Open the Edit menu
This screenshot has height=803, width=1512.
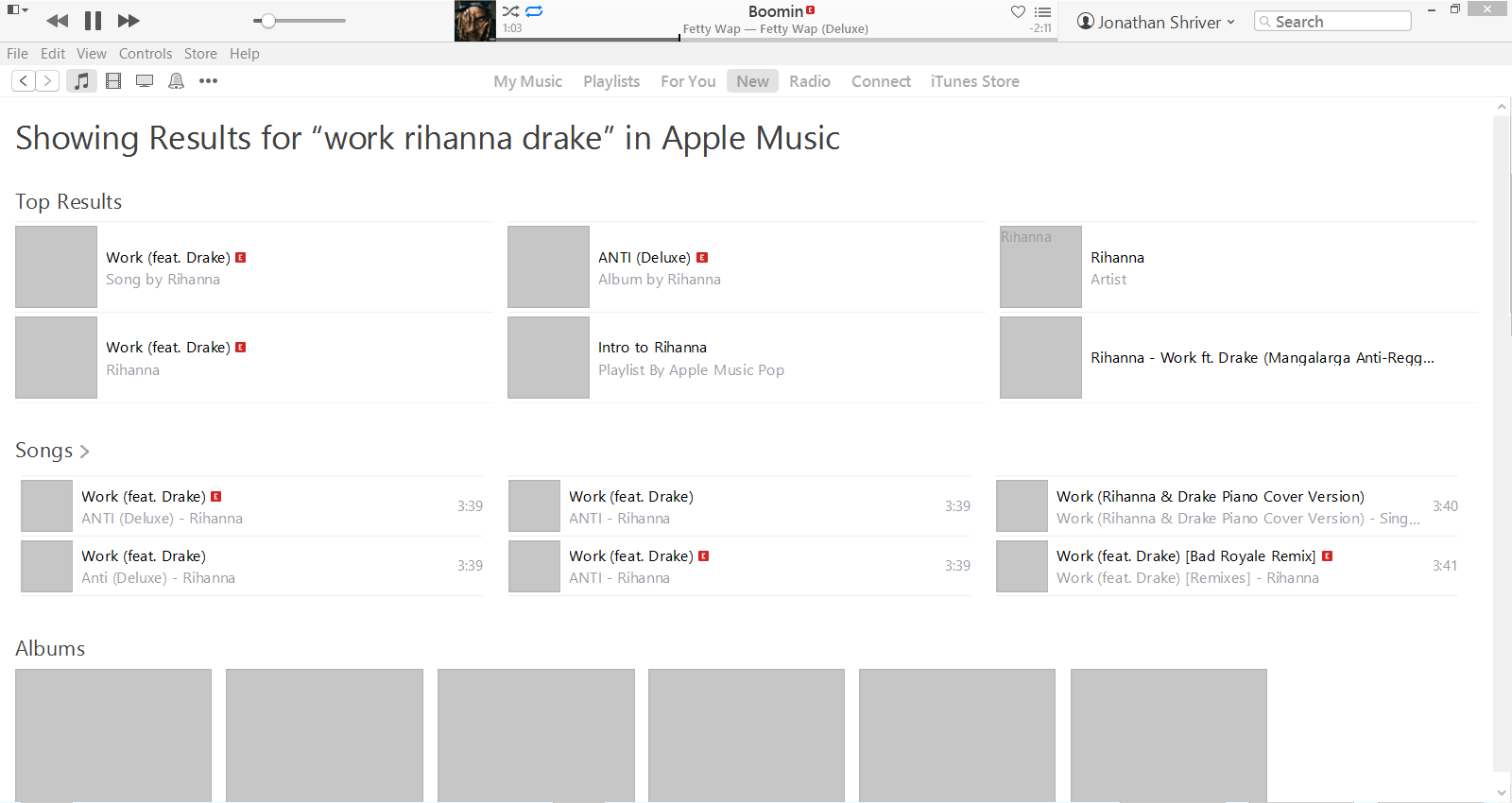pyautogui.click(x=53, y=54)
